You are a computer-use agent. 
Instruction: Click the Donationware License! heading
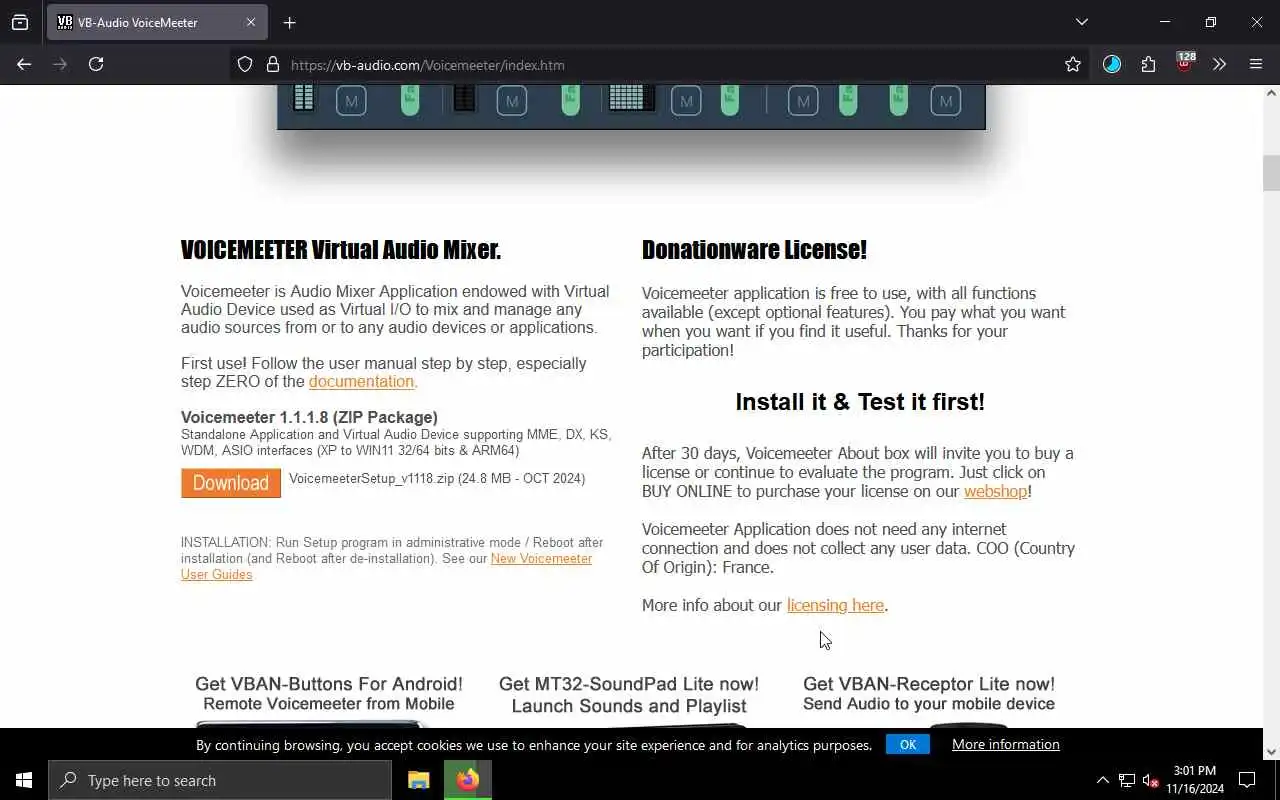754,250
